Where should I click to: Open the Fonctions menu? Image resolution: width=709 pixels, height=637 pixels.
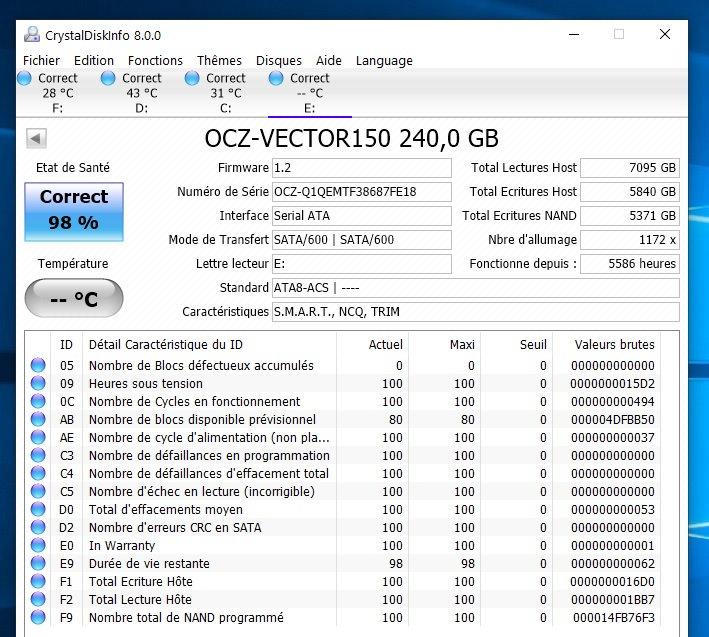pyautogui.click(x=155, y=61)
